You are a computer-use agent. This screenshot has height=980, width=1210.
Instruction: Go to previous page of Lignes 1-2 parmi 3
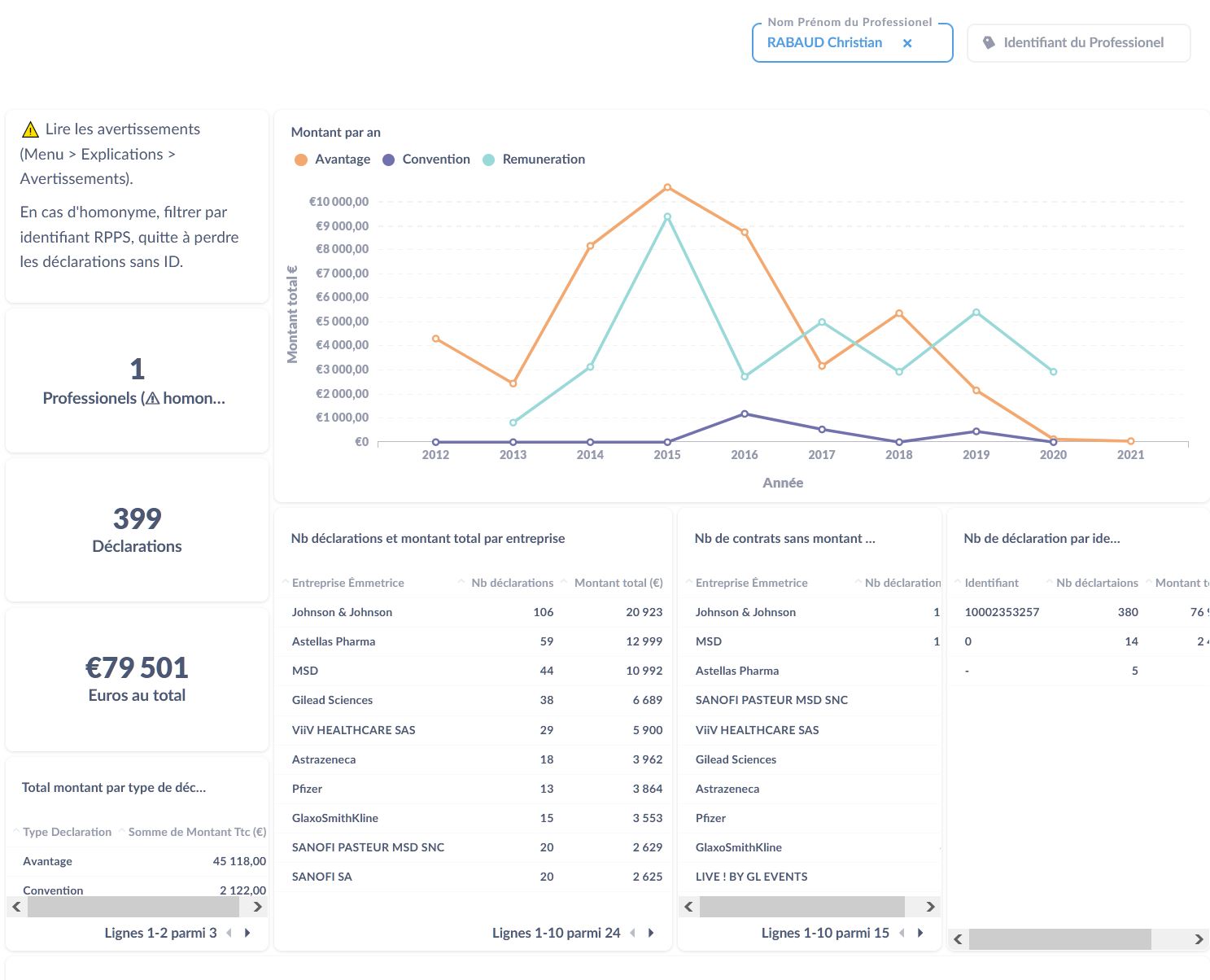[229, 934]
